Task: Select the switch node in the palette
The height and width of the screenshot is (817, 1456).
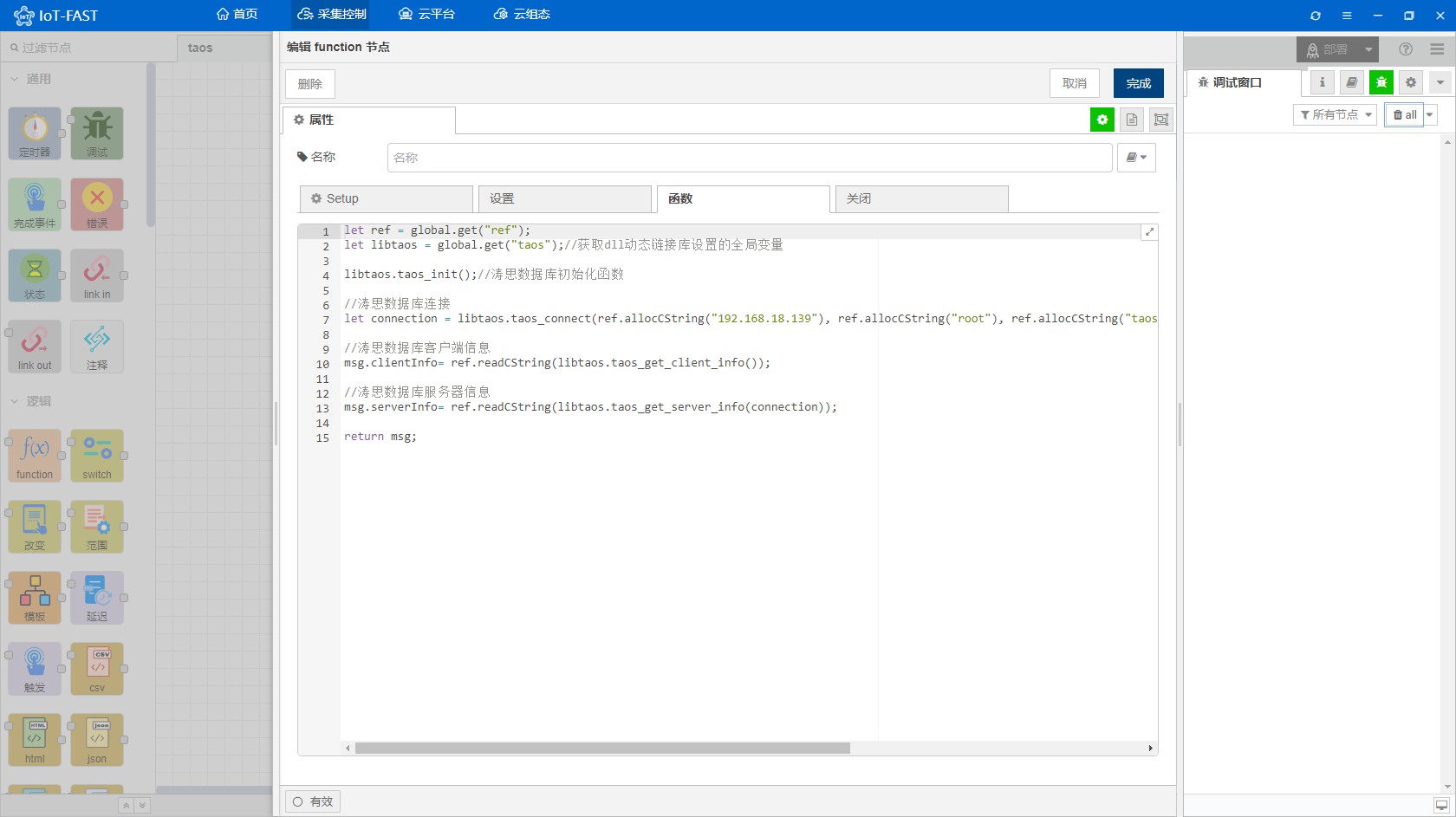Action: coord(97,456)
